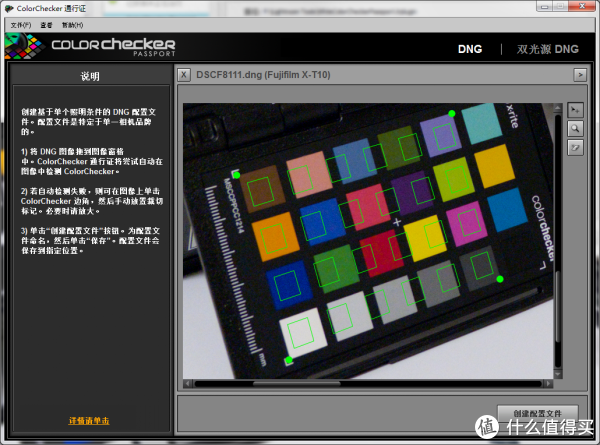Click the image vertical scrollbar thumb

pyautogui.click(x=558, y=306)
